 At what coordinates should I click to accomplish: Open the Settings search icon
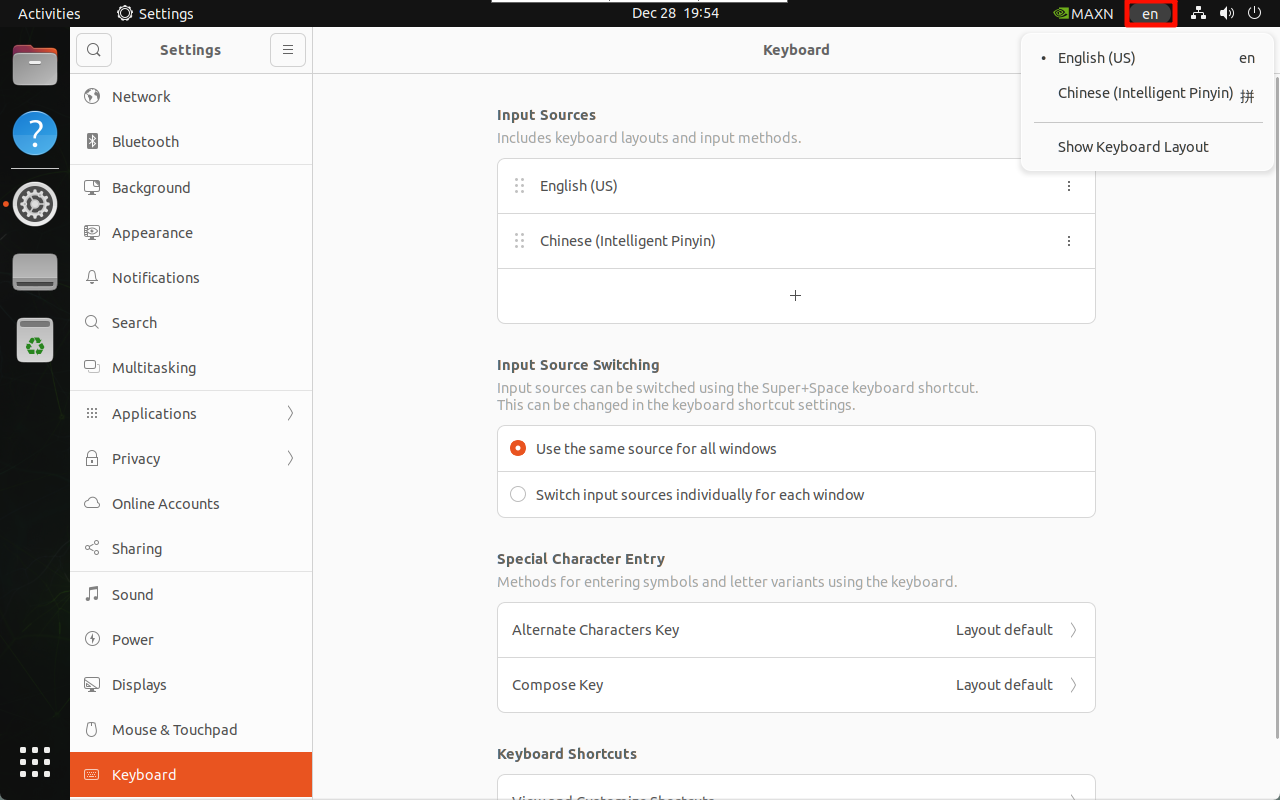[x=94, y=49]
